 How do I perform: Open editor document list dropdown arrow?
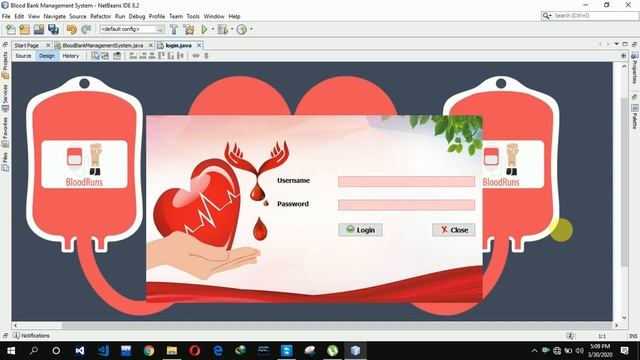616,44
